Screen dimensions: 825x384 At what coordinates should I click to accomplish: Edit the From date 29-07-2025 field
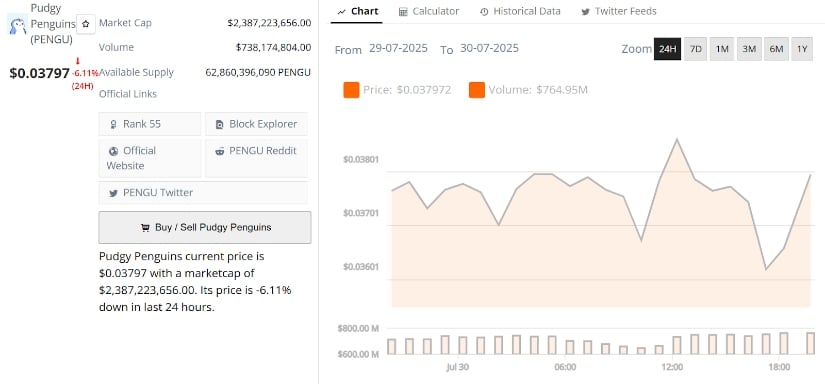[x=398, y=48]
